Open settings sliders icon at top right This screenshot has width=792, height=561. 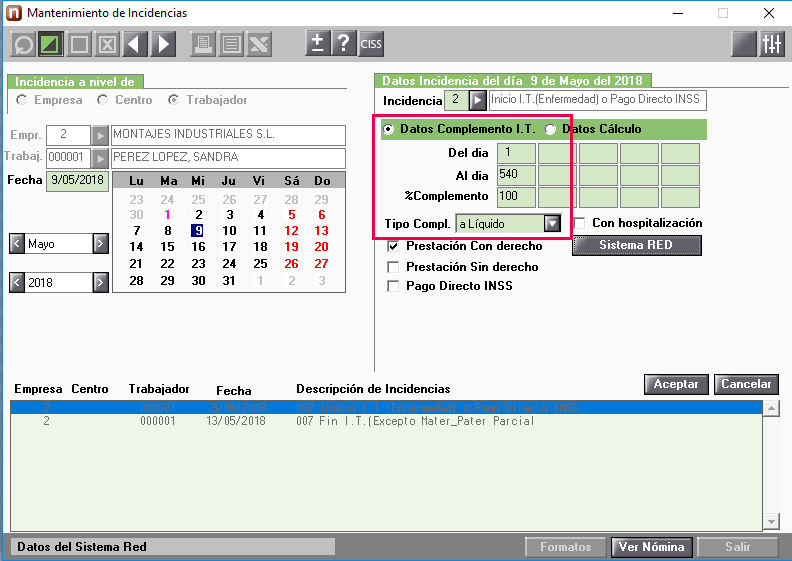coord(772,44)
